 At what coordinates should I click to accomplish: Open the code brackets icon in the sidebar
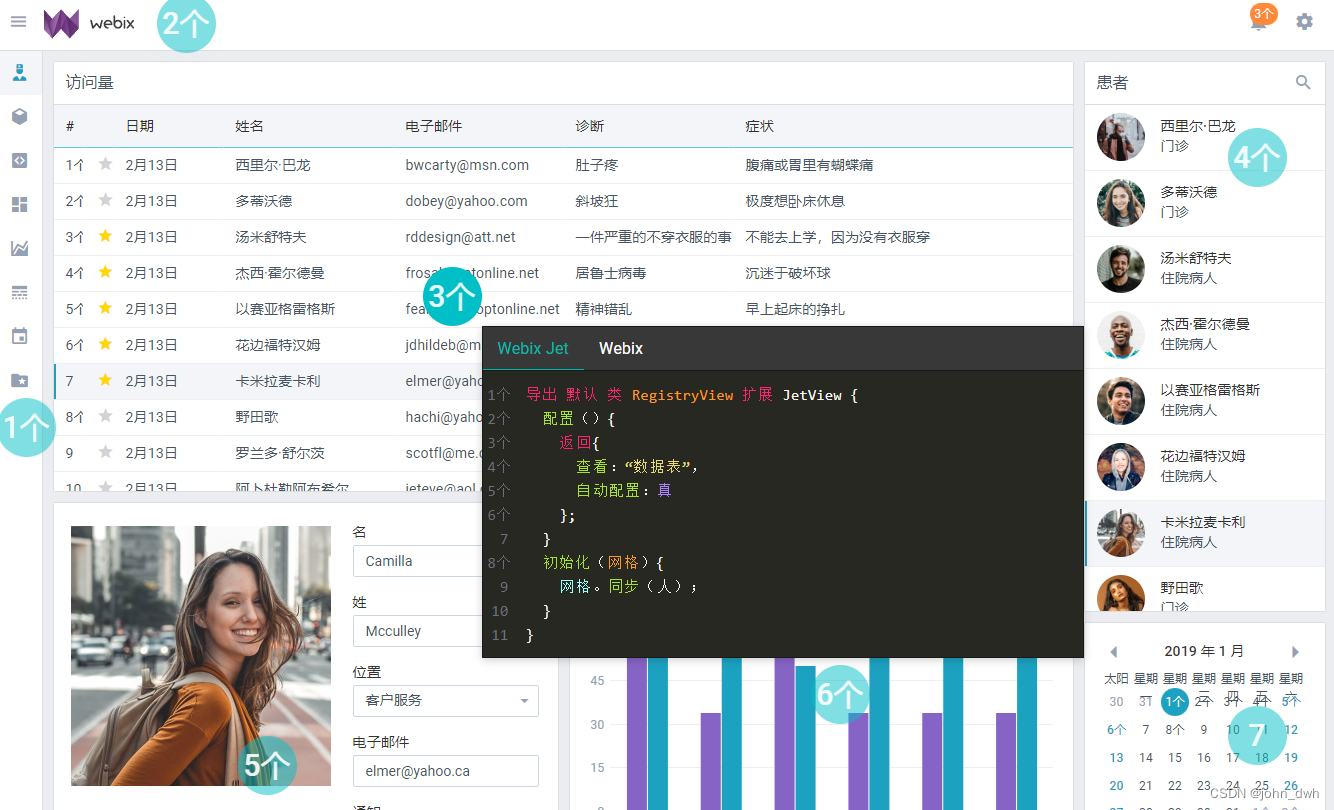19,160
